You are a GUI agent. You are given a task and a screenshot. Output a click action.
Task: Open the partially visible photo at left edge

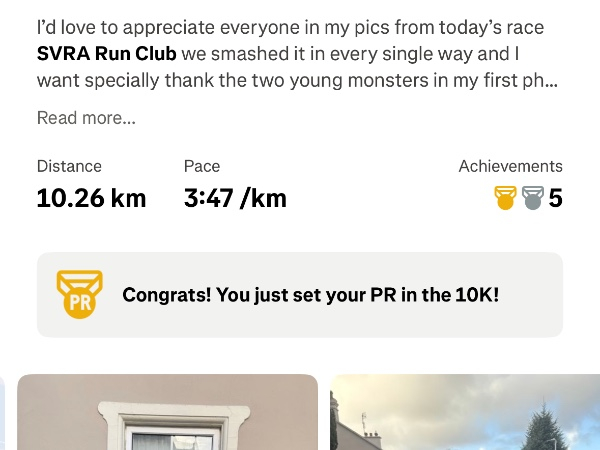coord(2,412)
